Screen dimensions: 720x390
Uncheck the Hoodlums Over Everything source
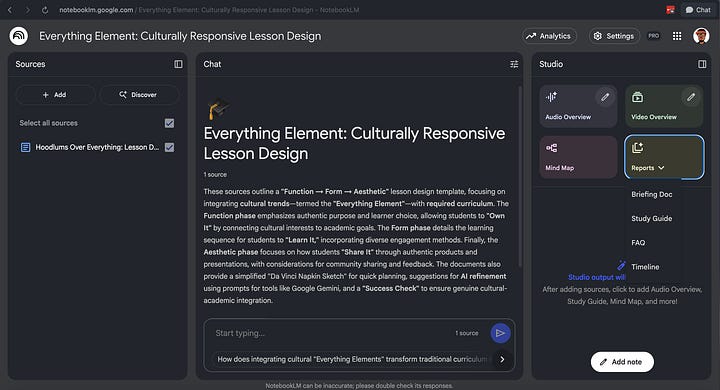pyautogui.click(x=169, y=147)
